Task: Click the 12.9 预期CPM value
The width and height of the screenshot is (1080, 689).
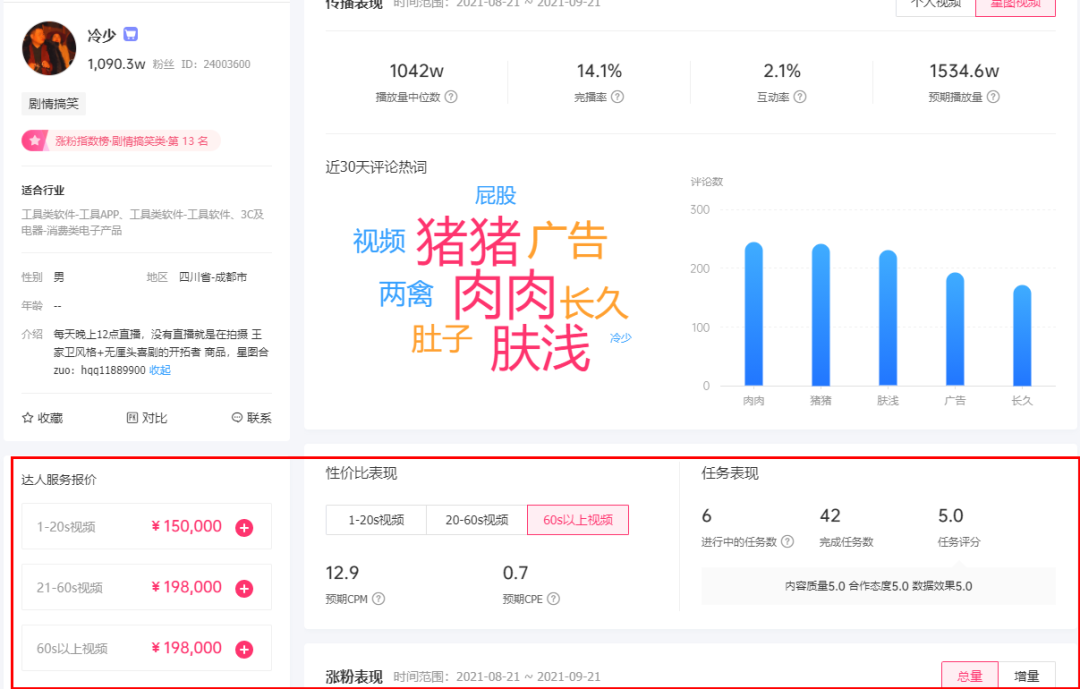Action: click(x=342, y=573)
